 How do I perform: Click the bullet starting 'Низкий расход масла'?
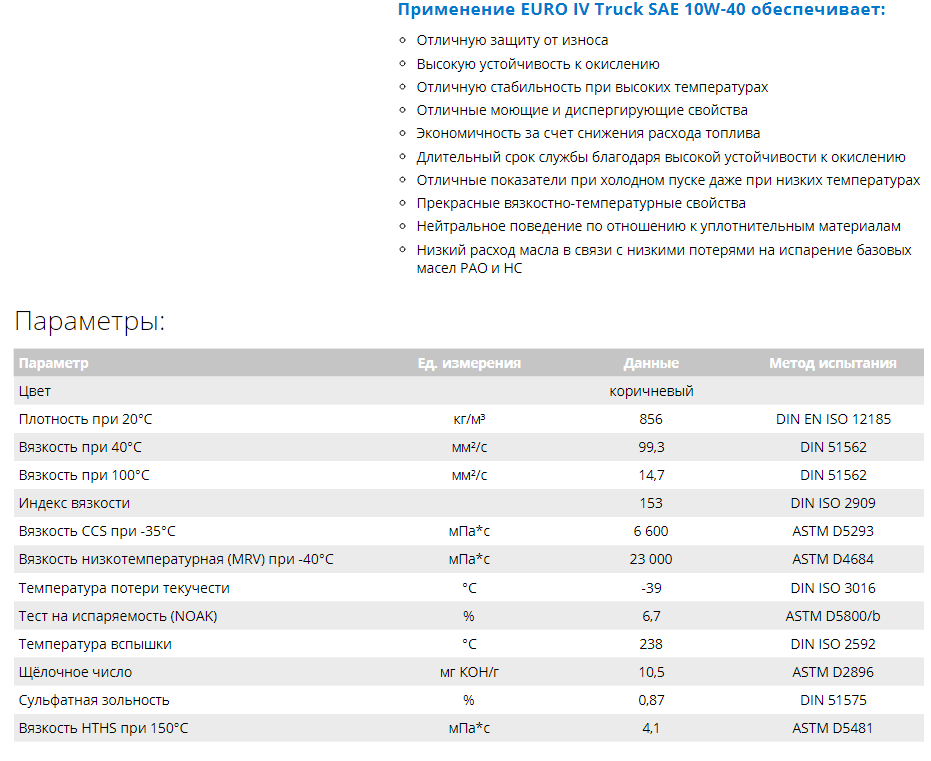(x=664, y=259)
